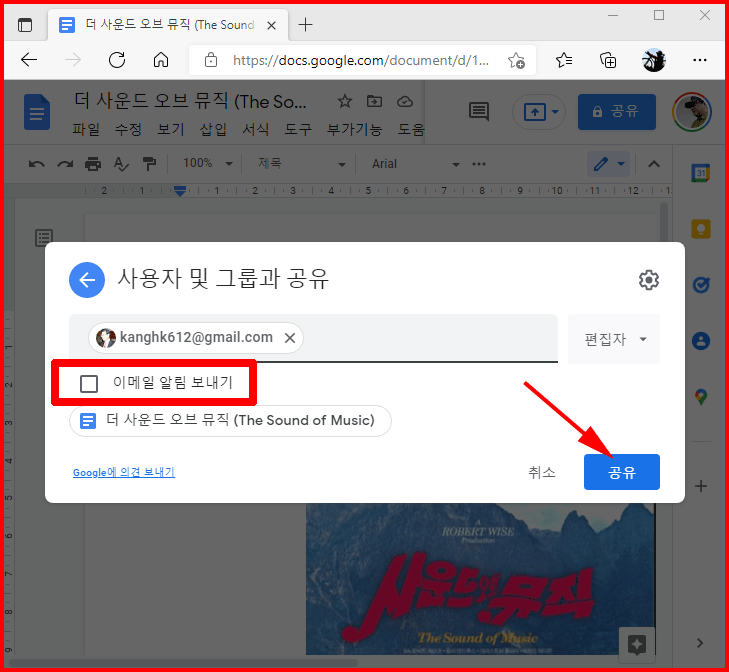
Task: Click the address bar URL
Action: tap(361, 60)
